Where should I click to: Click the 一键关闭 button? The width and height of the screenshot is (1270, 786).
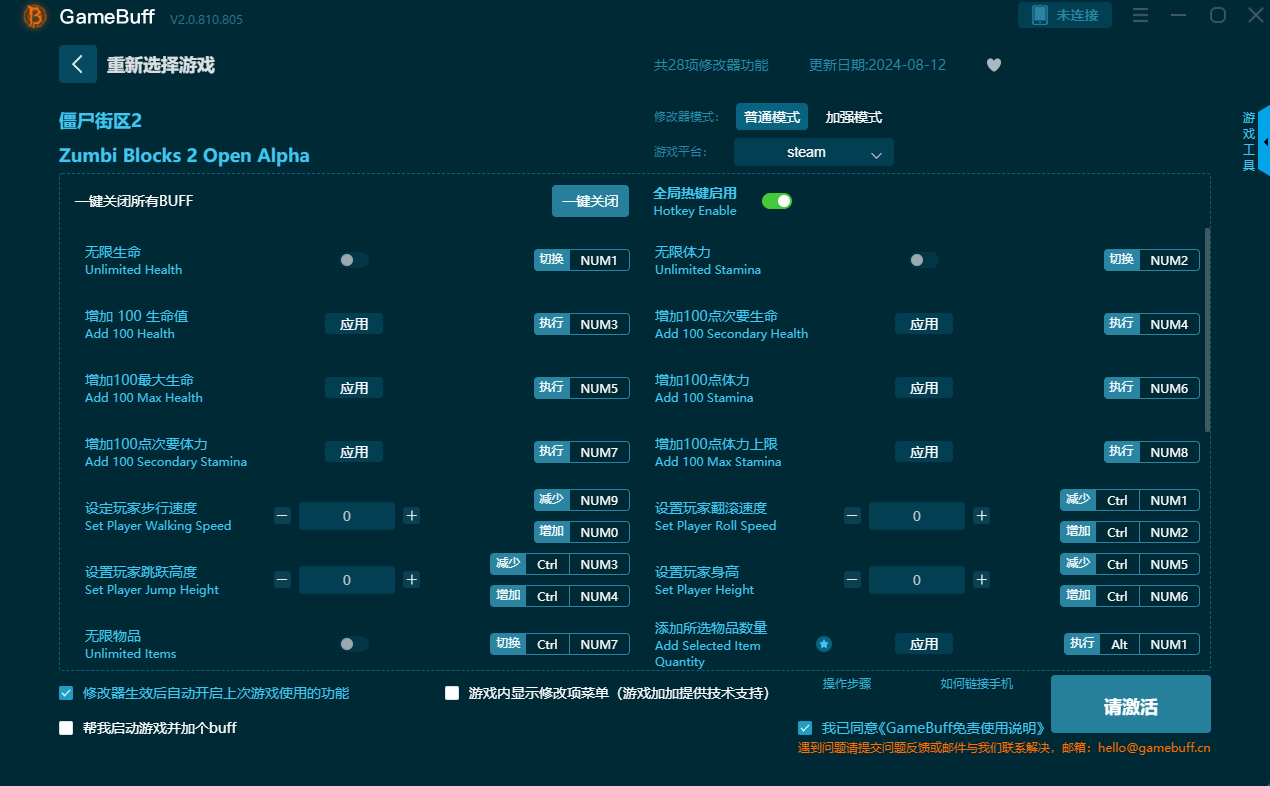tap(590, 201)
